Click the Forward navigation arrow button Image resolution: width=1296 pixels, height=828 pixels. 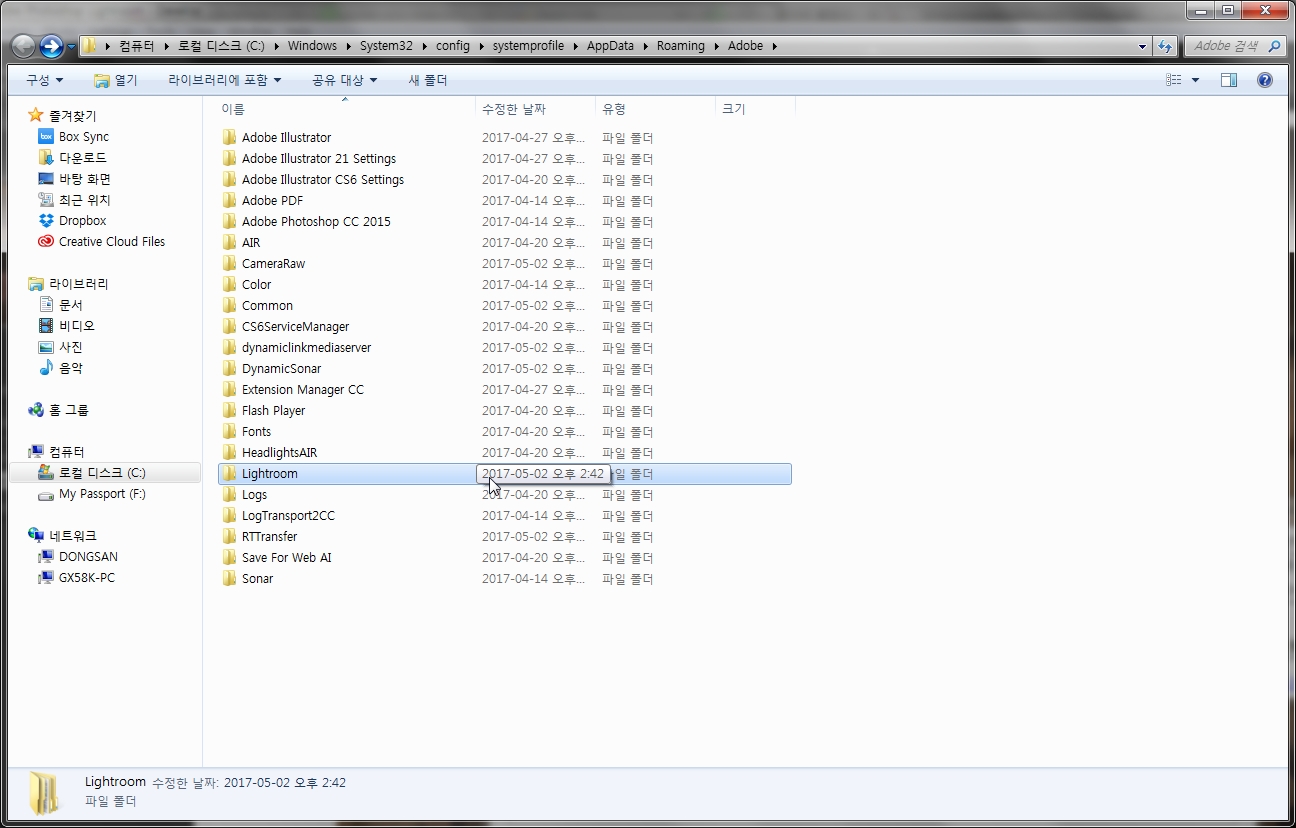(52, 46)
